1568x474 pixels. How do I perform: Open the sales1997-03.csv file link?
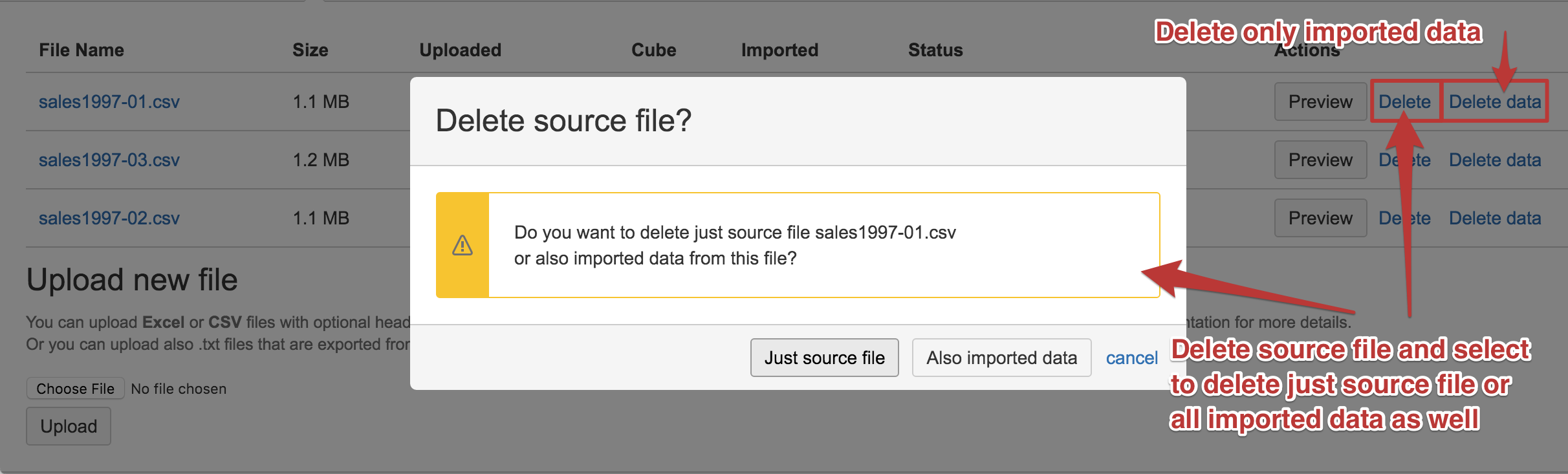click(109, 160)
